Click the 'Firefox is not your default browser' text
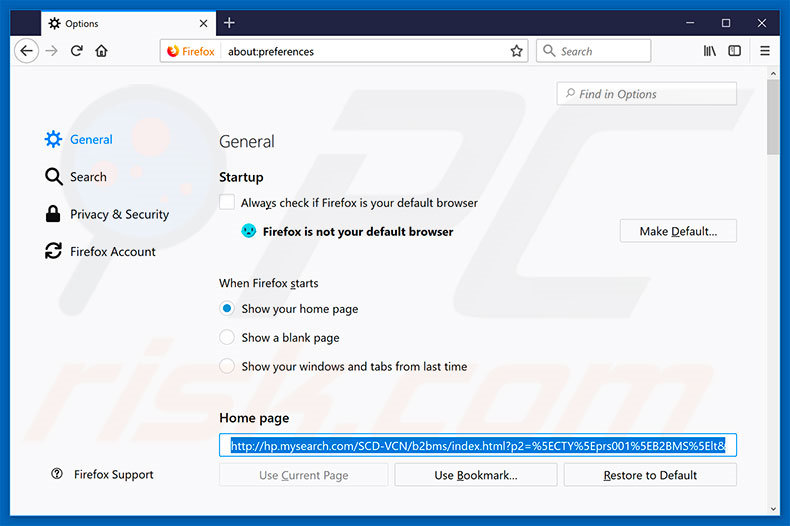The width and height of the screenshot is (790, 526). coord(358,231)
